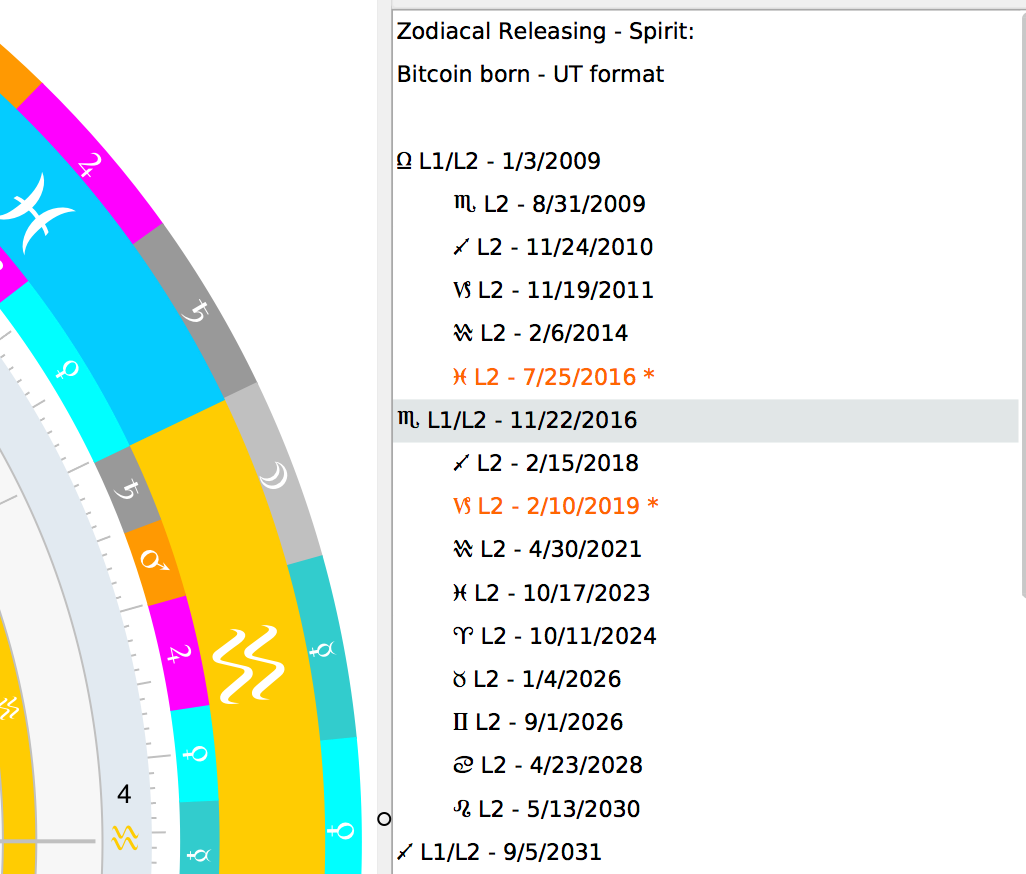Select the orange Capricorn L2 2/10/2019 entry

coord(555,506)
